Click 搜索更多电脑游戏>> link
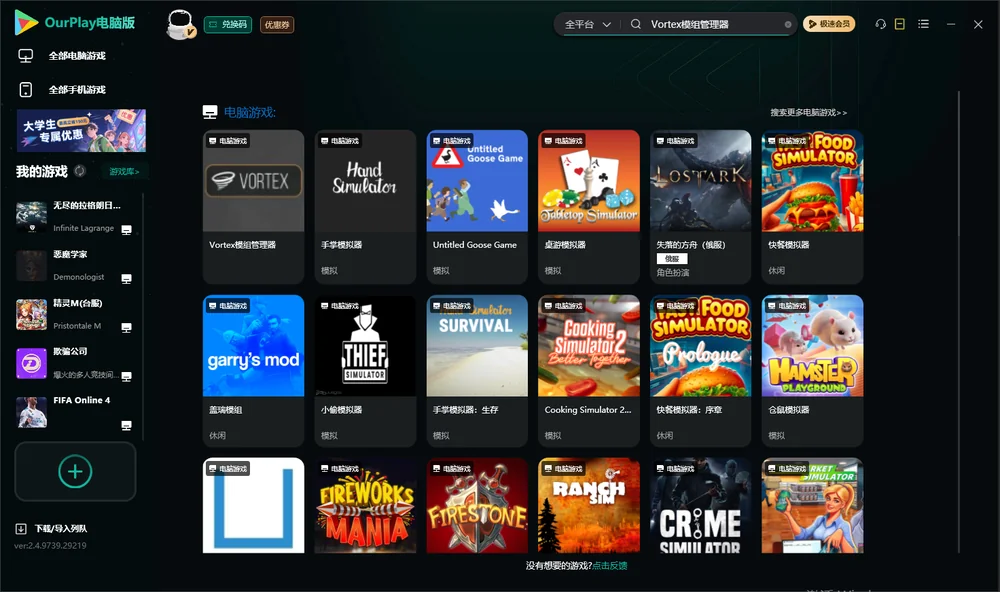1000x592 pixels. tap(809, 113)
